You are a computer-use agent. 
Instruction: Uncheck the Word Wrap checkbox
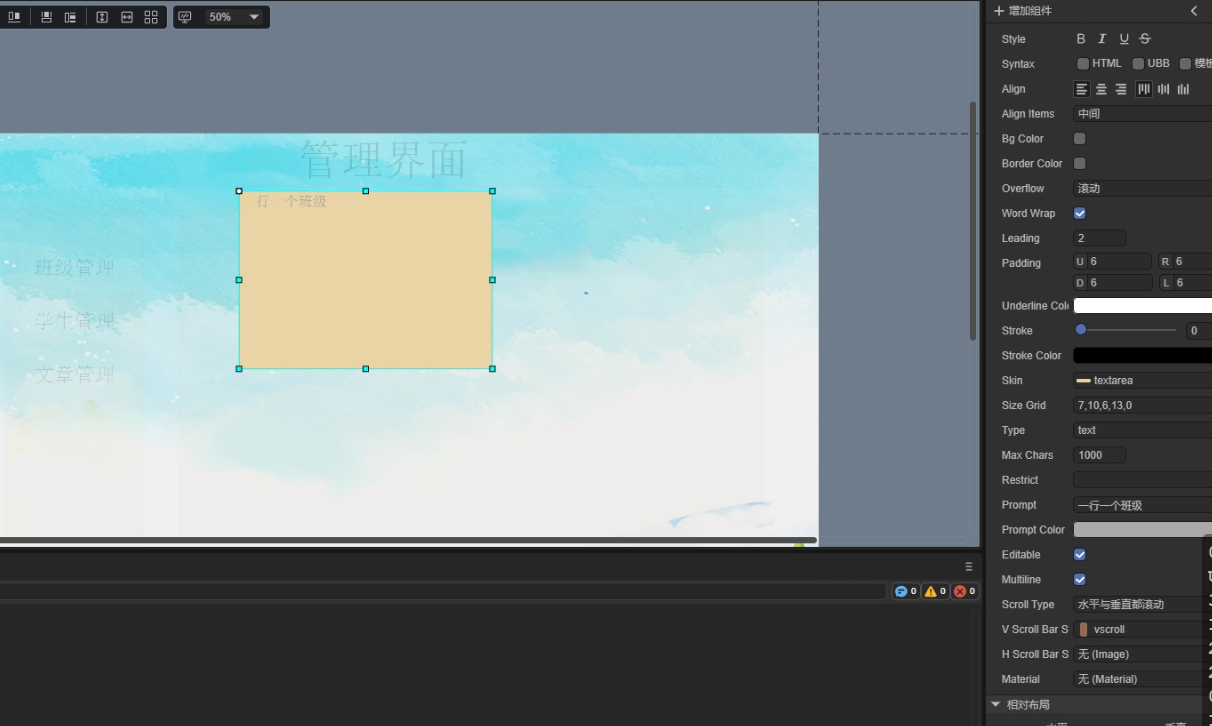pos(1080,213)
